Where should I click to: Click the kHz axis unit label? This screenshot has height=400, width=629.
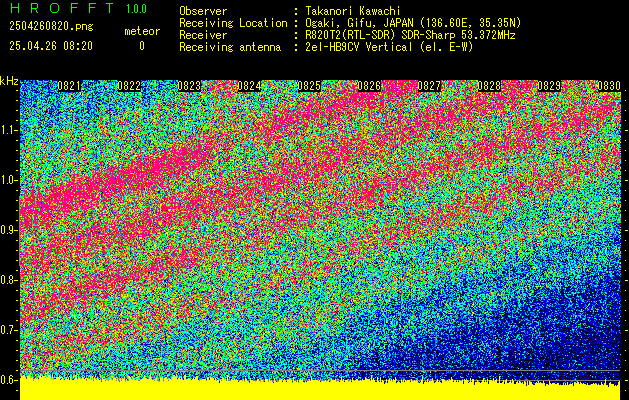point(9,81)
